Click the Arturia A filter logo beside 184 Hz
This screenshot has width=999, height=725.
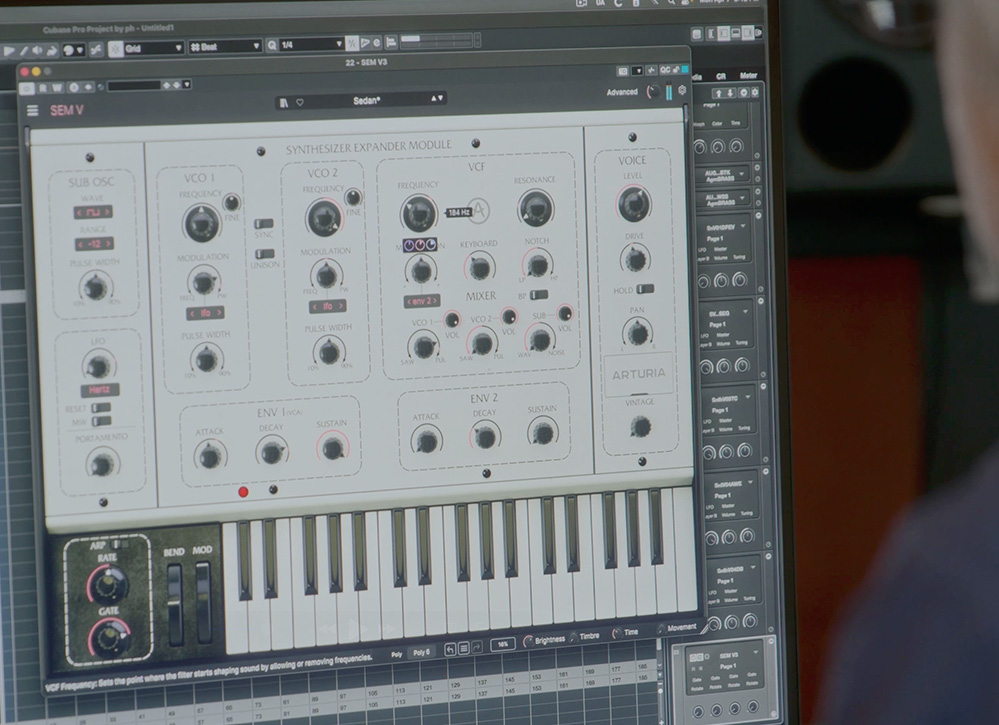[x=479, y=210]
